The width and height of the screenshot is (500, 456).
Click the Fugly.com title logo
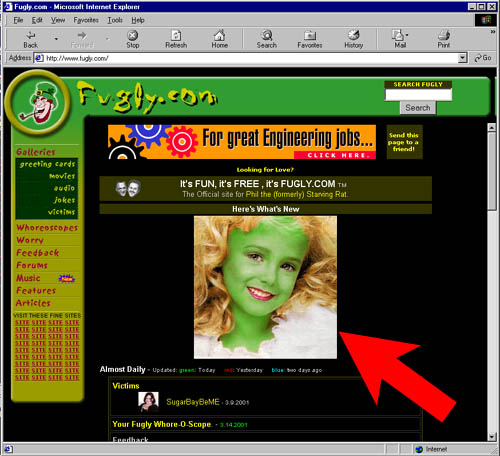coord(148,97)
